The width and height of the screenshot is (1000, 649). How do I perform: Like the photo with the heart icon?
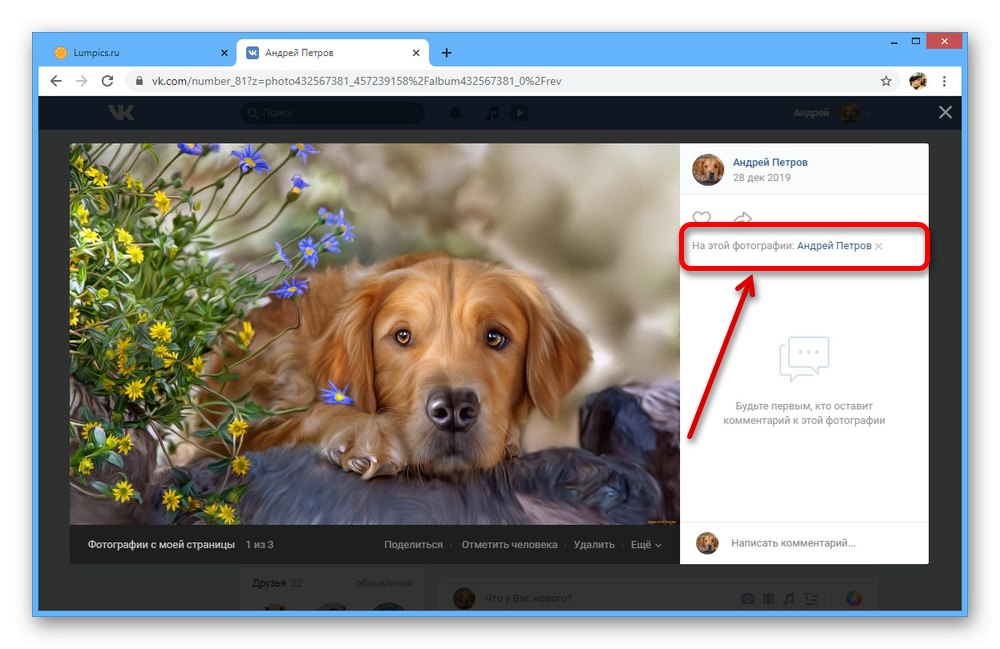pos(702,218)
